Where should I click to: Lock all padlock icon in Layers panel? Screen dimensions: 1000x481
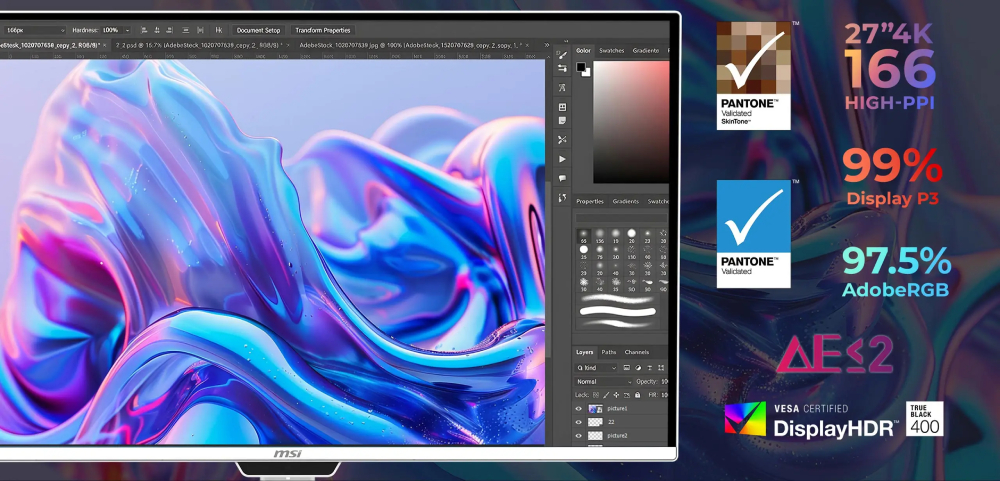tap(637, 396)
